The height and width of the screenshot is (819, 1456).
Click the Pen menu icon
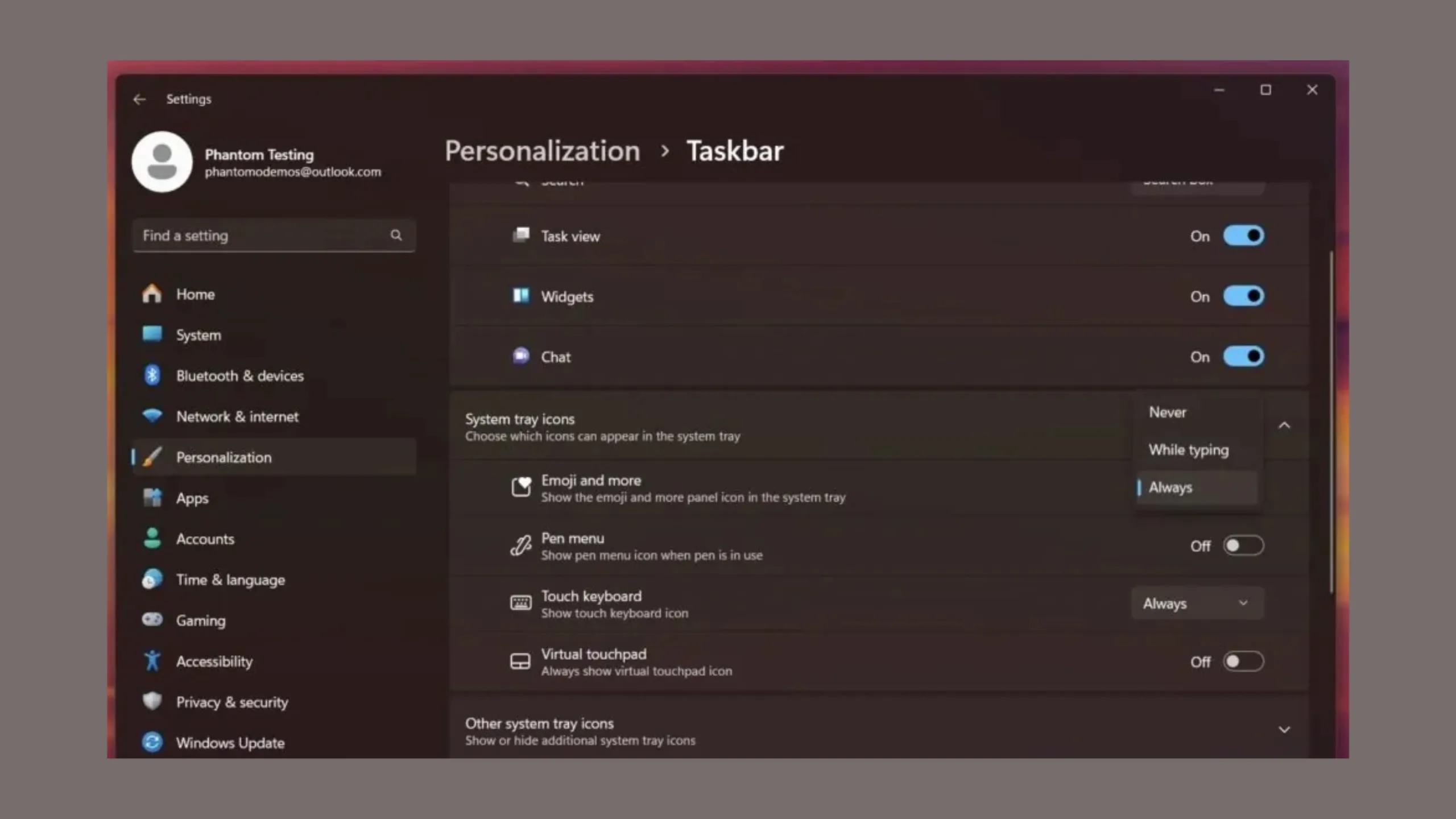pos(521,545)
